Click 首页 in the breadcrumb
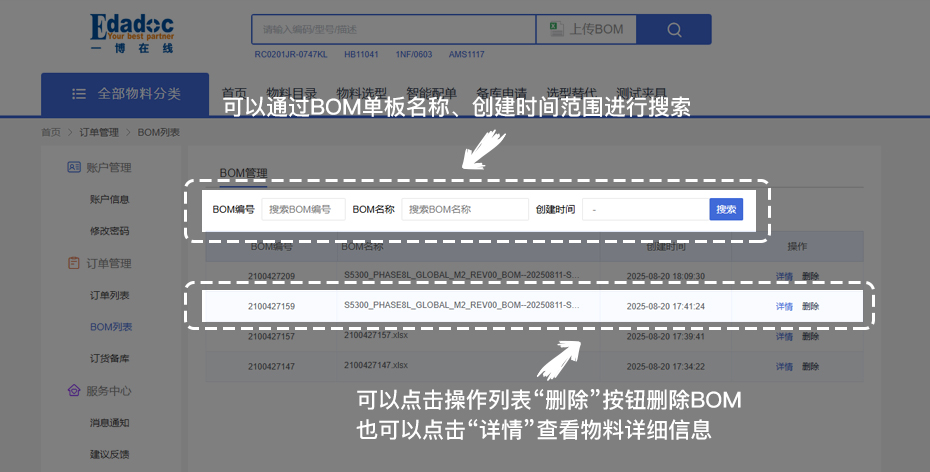 50,132
